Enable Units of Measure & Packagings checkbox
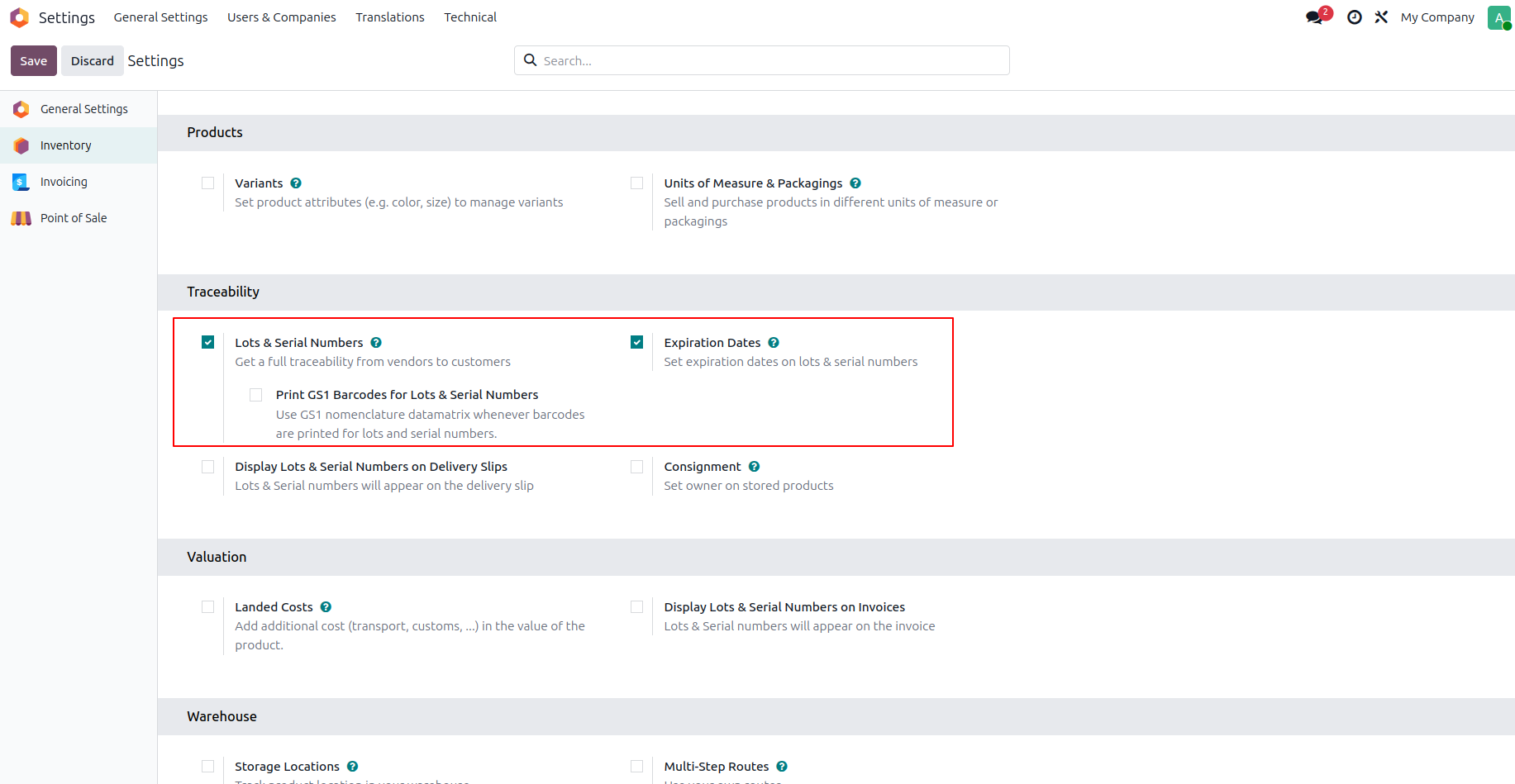Screen dimensions: 1515x784 pos(637,183)
